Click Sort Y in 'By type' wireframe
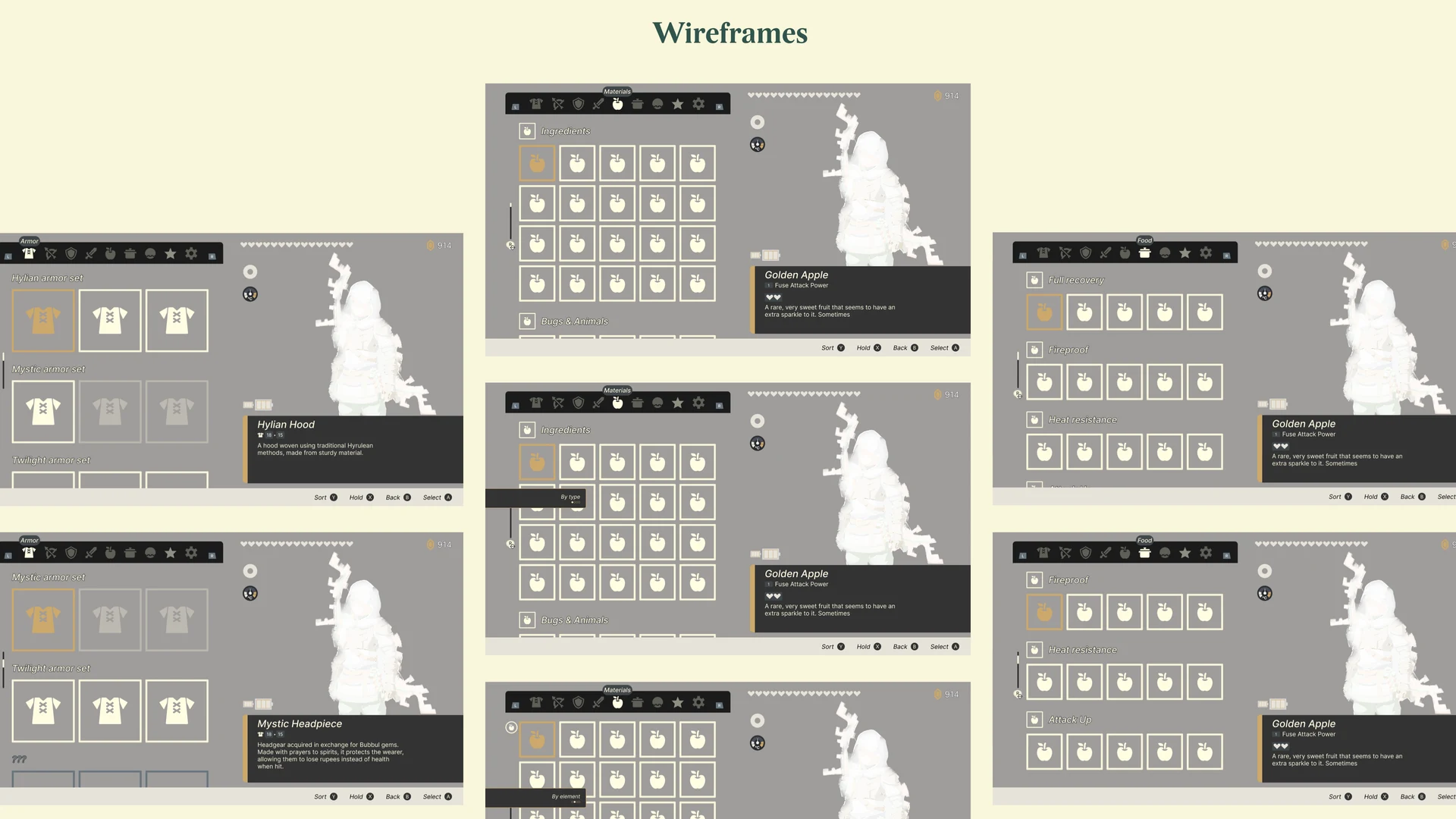1456x819 pixels. [x=833, y=647]
